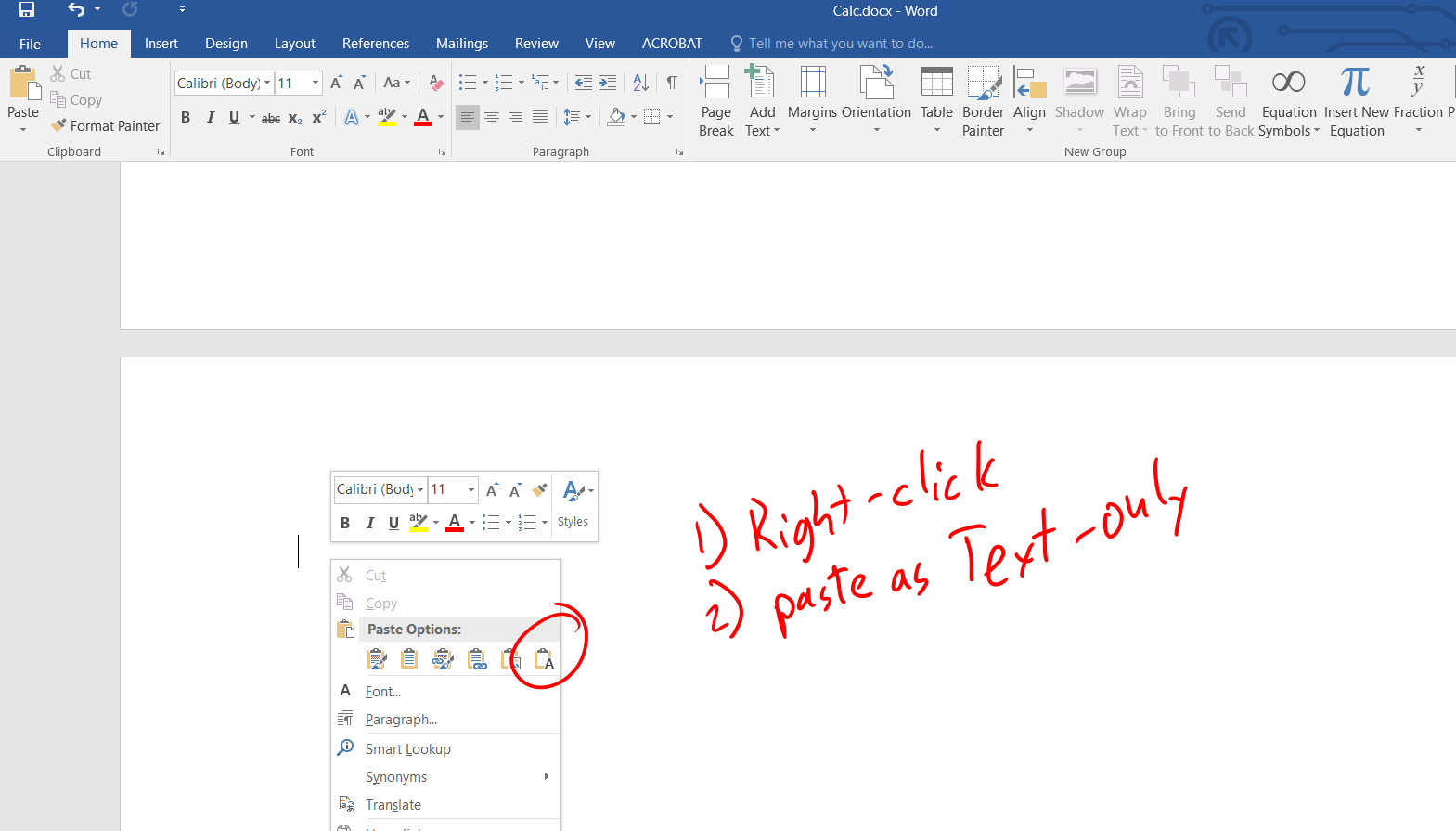Click Add Text button
This screenshot has height=831, width=1456.
click(762, 102)
